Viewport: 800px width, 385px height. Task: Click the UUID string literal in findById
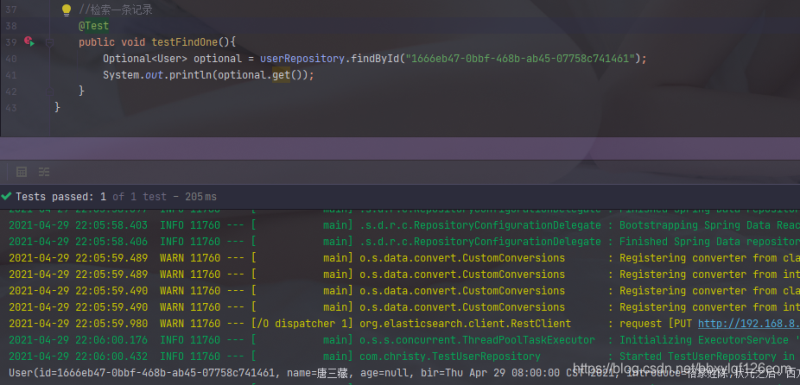coord(520,59)
